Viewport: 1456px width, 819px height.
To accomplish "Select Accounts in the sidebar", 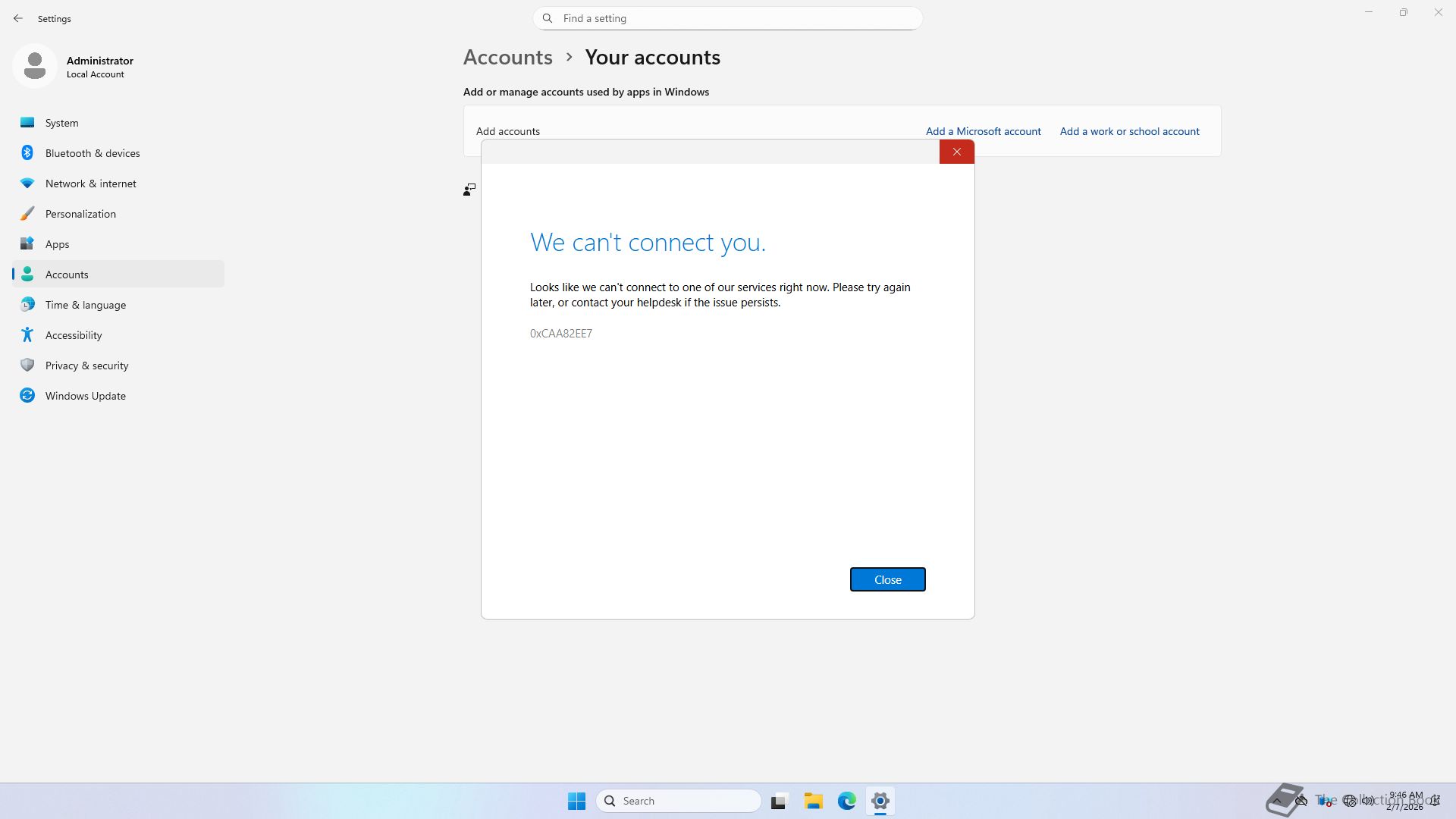I will tap(67, 275).
